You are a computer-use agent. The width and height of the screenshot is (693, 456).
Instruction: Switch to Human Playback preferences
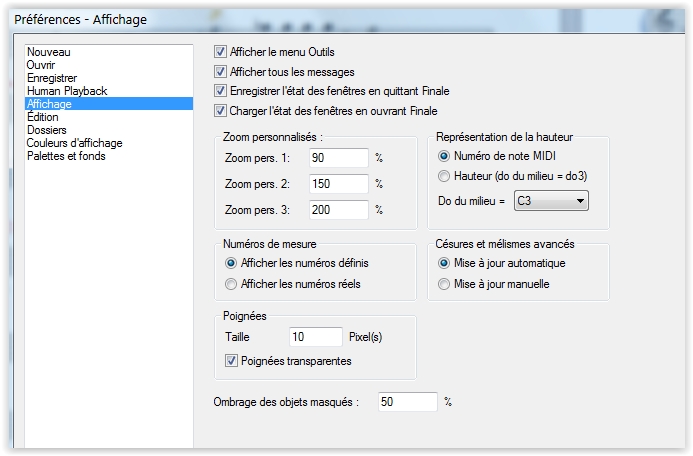click(x=67, y=91)
